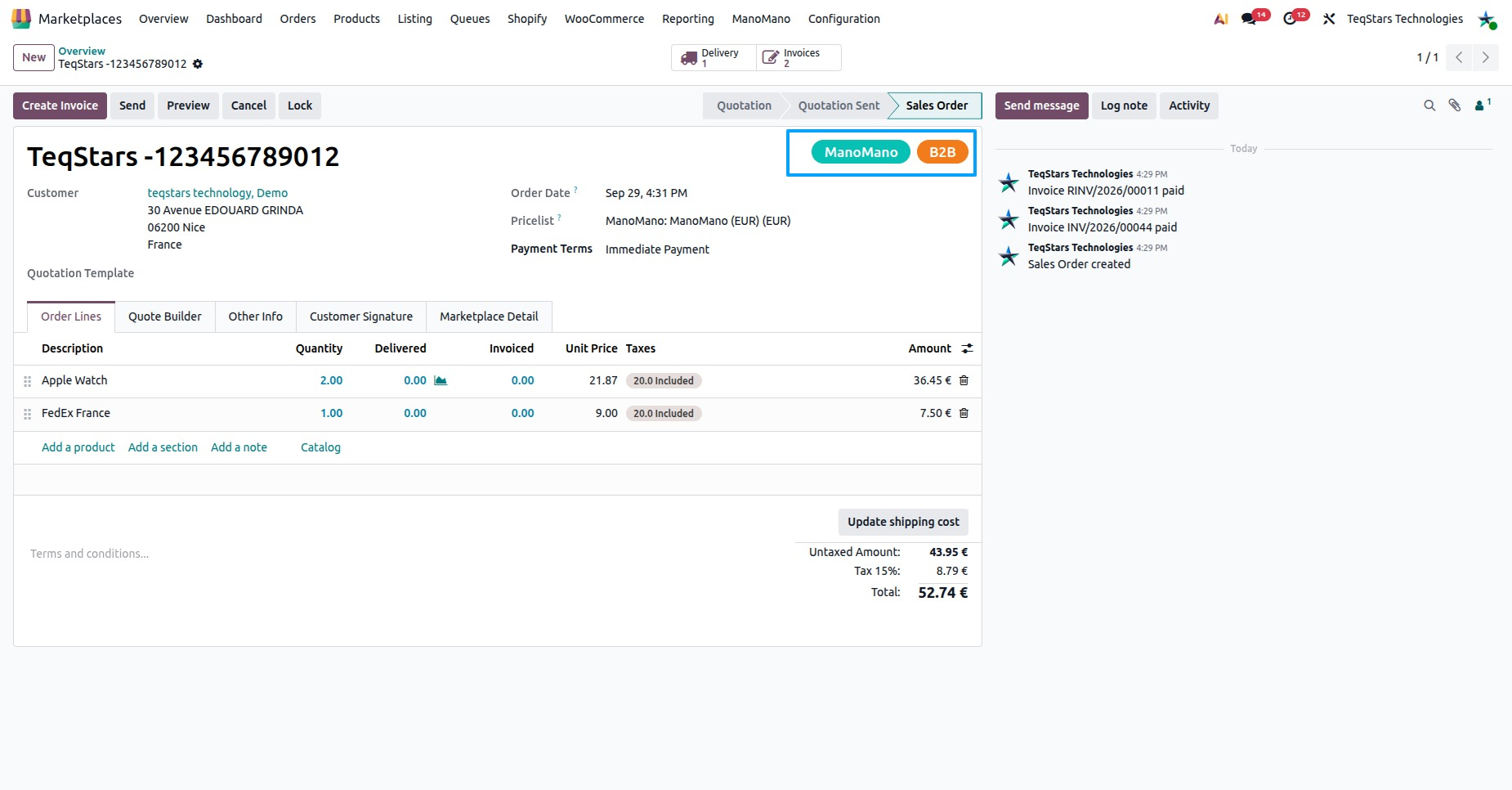This screenshot has height=790, width=1512.
Task: Click the Order Date field value
Action: [x=646, y=193]
